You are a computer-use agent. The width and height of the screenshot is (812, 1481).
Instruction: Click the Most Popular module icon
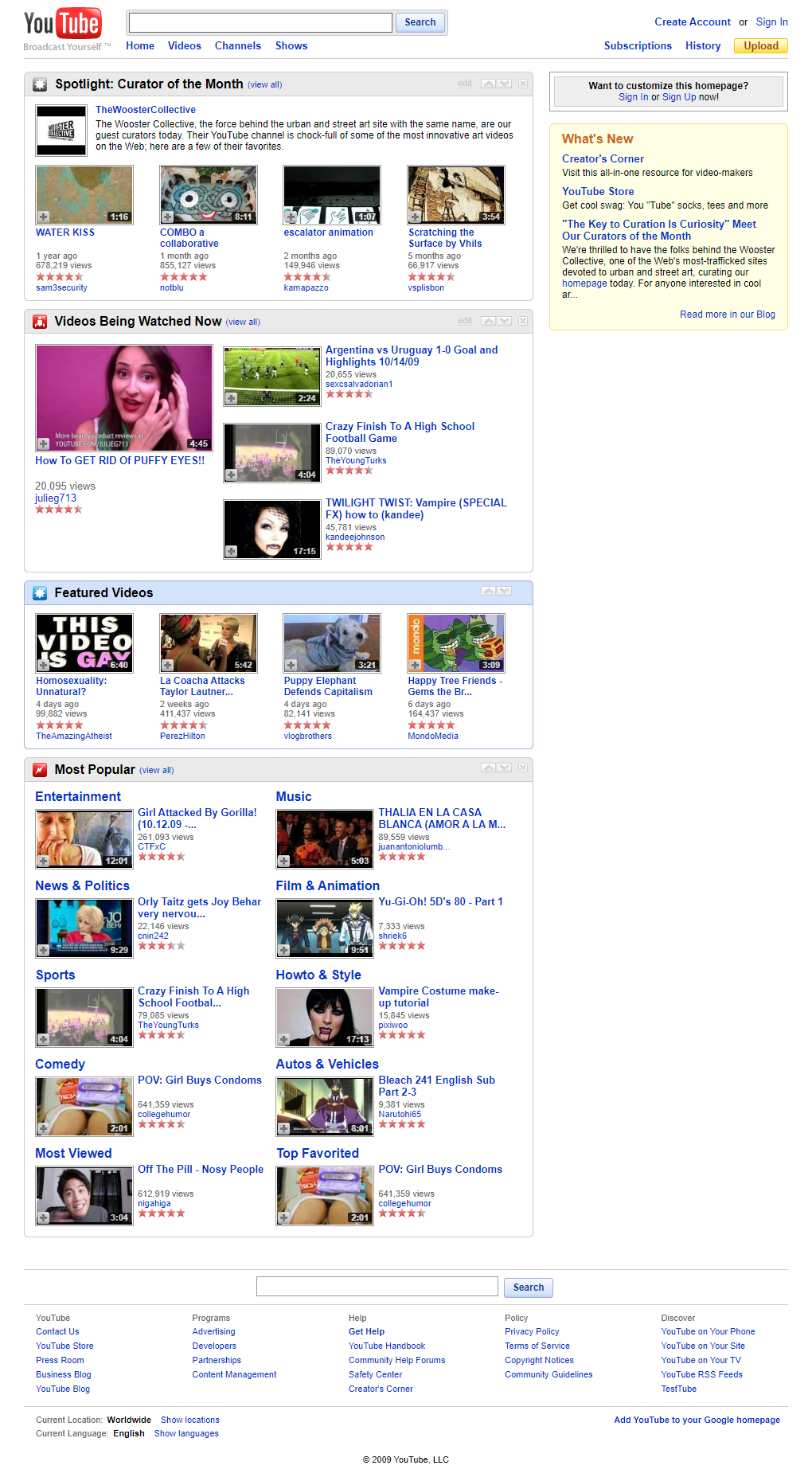[40, 770]
